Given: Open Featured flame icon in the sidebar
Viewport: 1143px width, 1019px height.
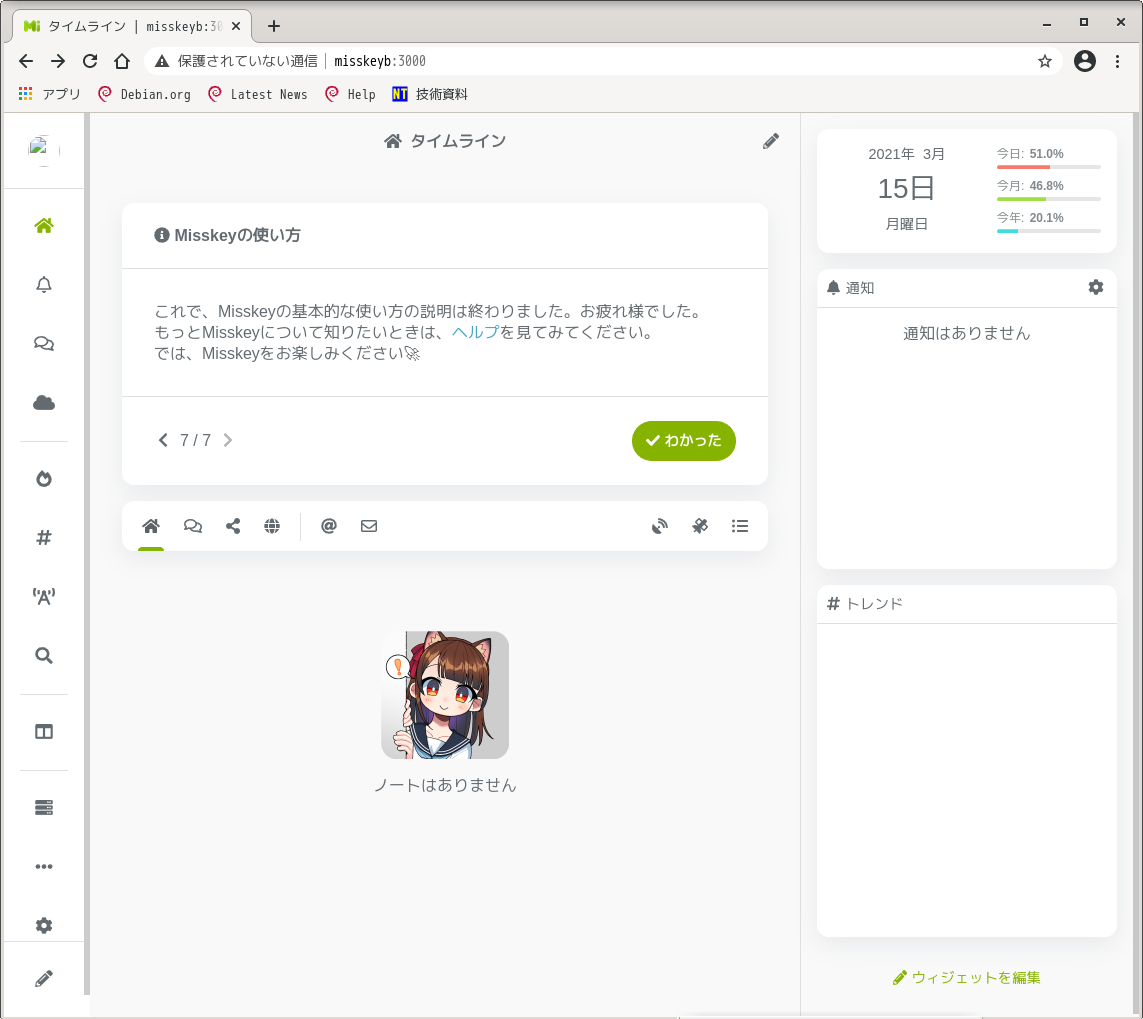Looking at the screenshot, I should click(44, 478).
